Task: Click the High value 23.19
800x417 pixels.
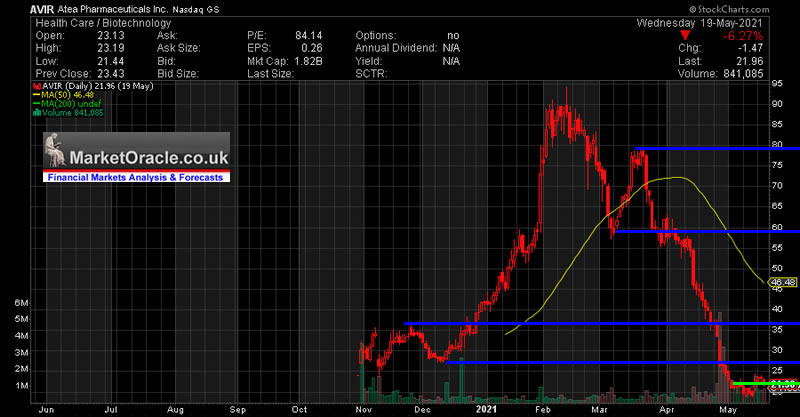Action: click(x=111, y=48)
